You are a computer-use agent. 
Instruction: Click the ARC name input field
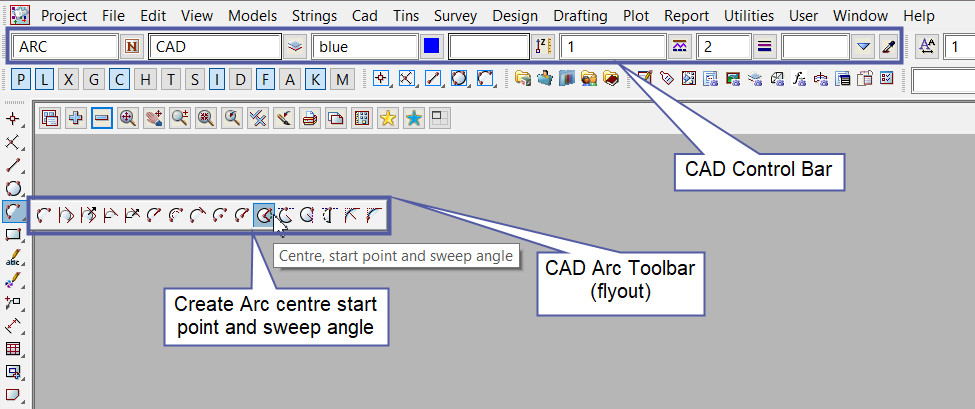[65, 47]
